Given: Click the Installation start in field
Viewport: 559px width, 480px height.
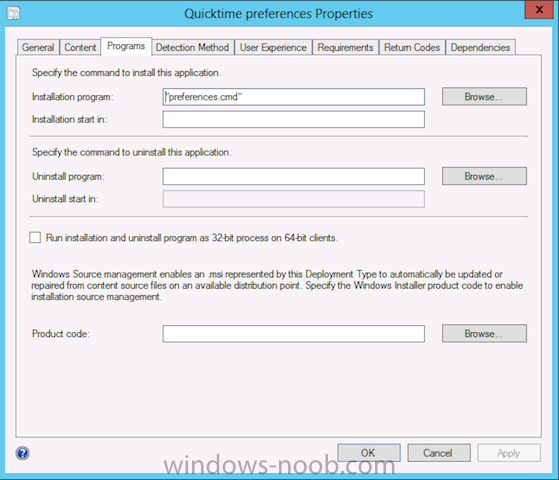Looking at the screenshot, I should 293,119.
